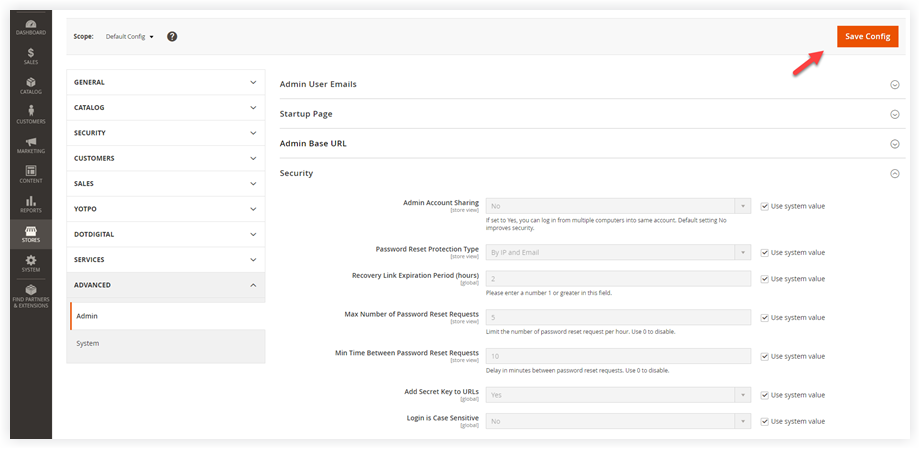This screenshot has width=920, height=449.
Task: Open the System gear sidebar icon
Action: (x=31, y=264)
